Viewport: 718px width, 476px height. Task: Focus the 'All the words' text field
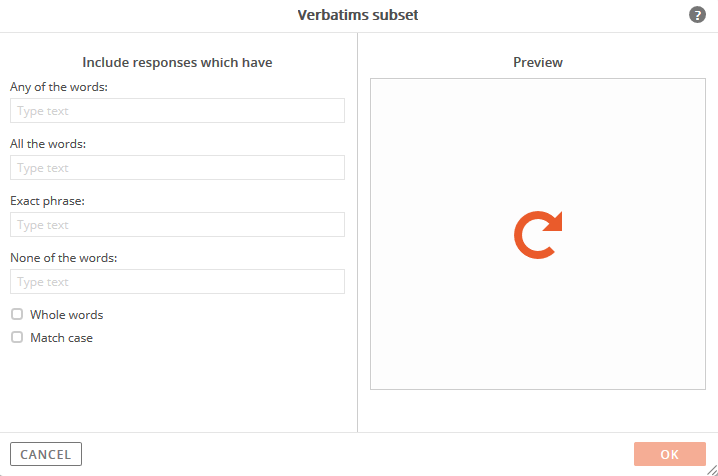pos(177,168)
